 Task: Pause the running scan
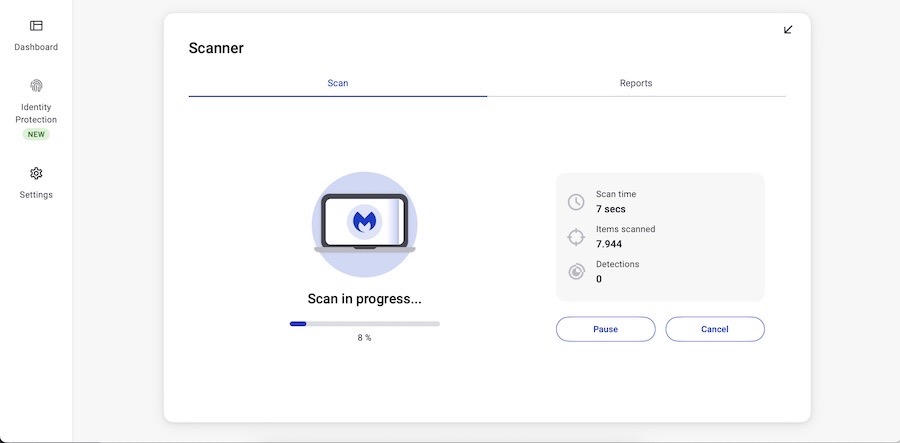(606, 329)
